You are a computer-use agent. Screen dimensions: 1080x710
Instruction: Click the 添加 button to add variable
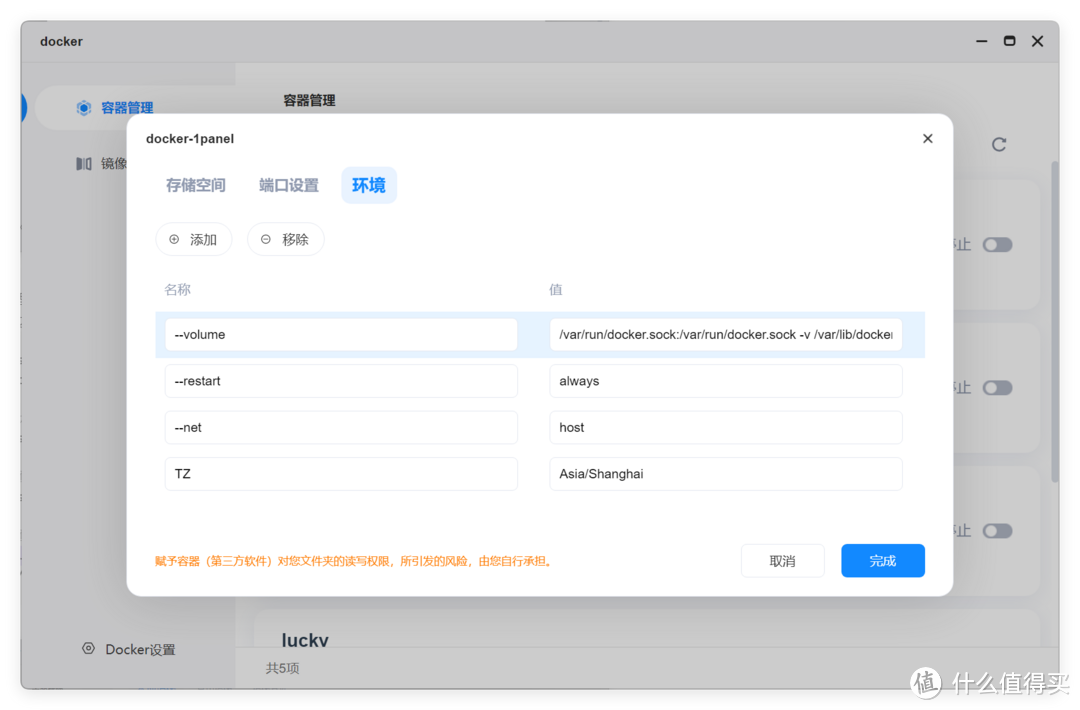coord(194,240)
